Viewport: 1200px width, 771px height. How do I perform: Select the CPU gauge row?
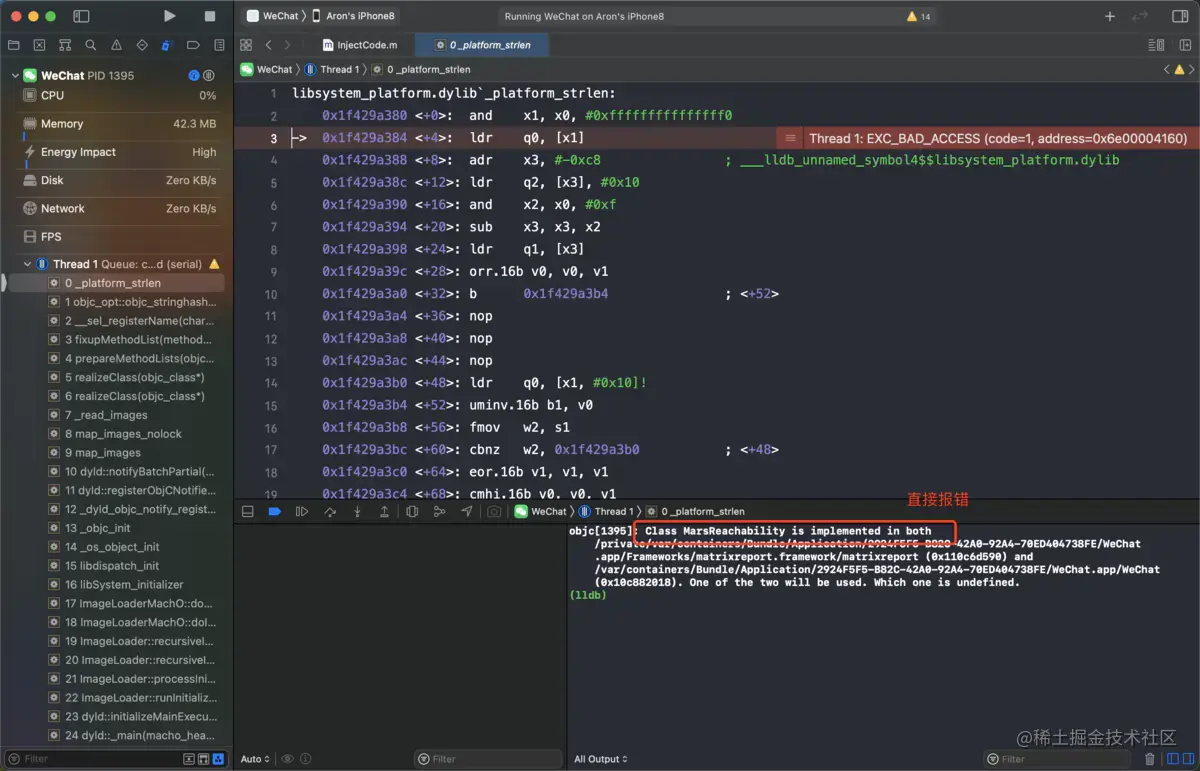point(120,95)
